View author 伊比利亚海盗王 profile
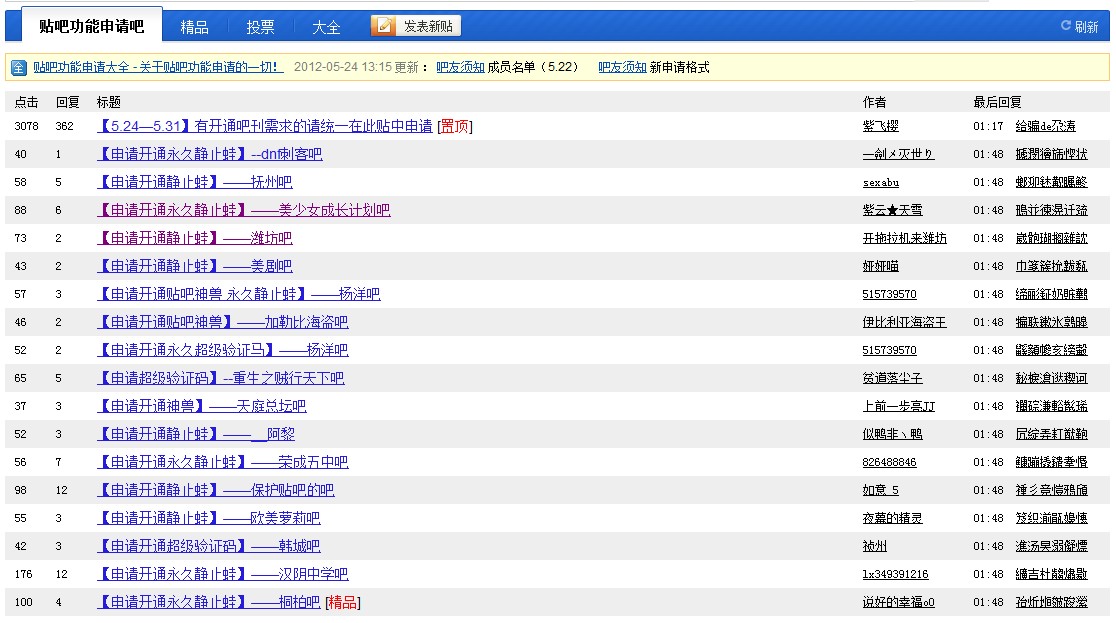1116x623 pixels. tap(905, 322)
